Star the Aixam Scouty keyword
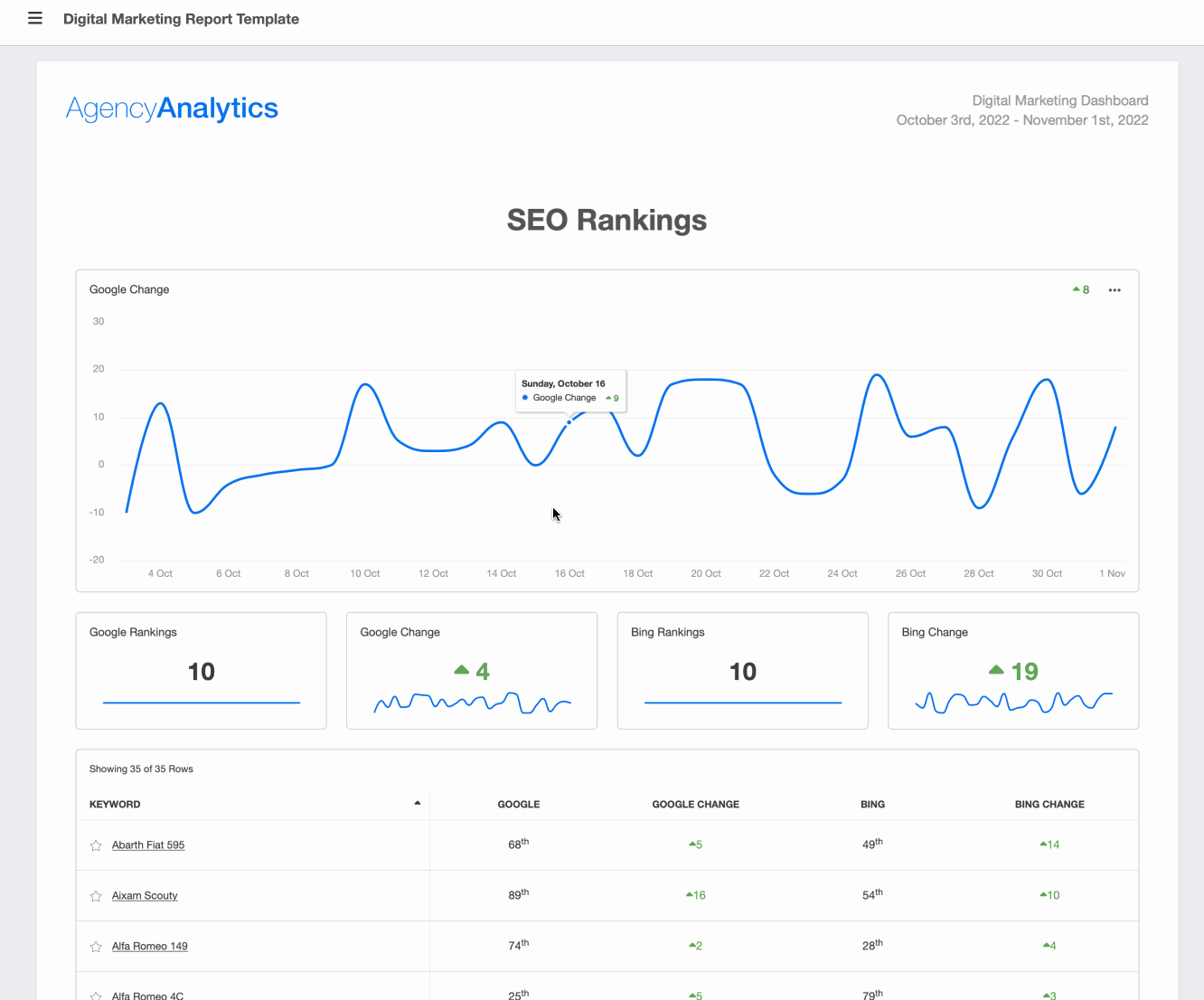 point(96,896)
